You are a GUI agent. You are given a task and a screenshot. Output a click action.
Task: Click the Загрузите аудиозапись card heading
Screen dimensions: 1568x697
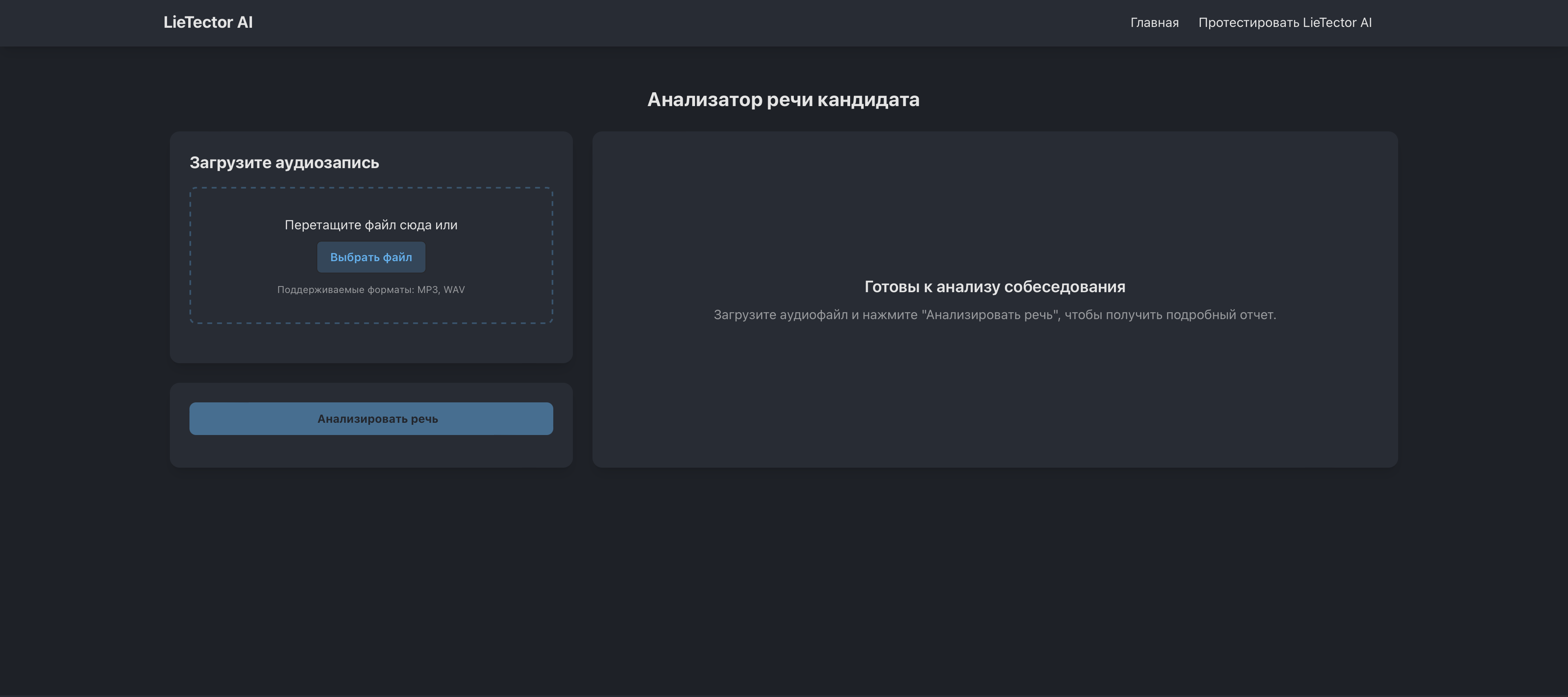click(284, 162)
